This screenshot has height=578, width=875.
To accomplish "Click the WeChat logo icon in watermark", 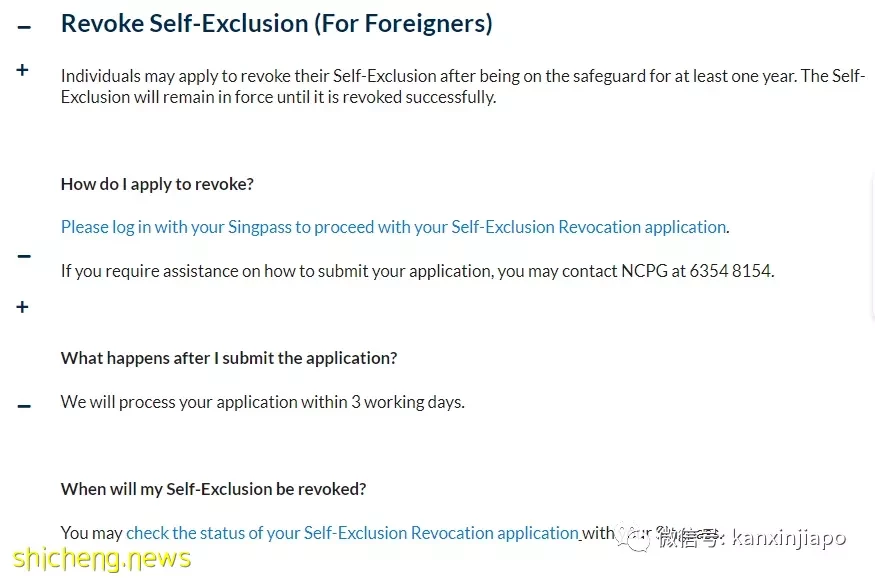I will click(634, 537).
